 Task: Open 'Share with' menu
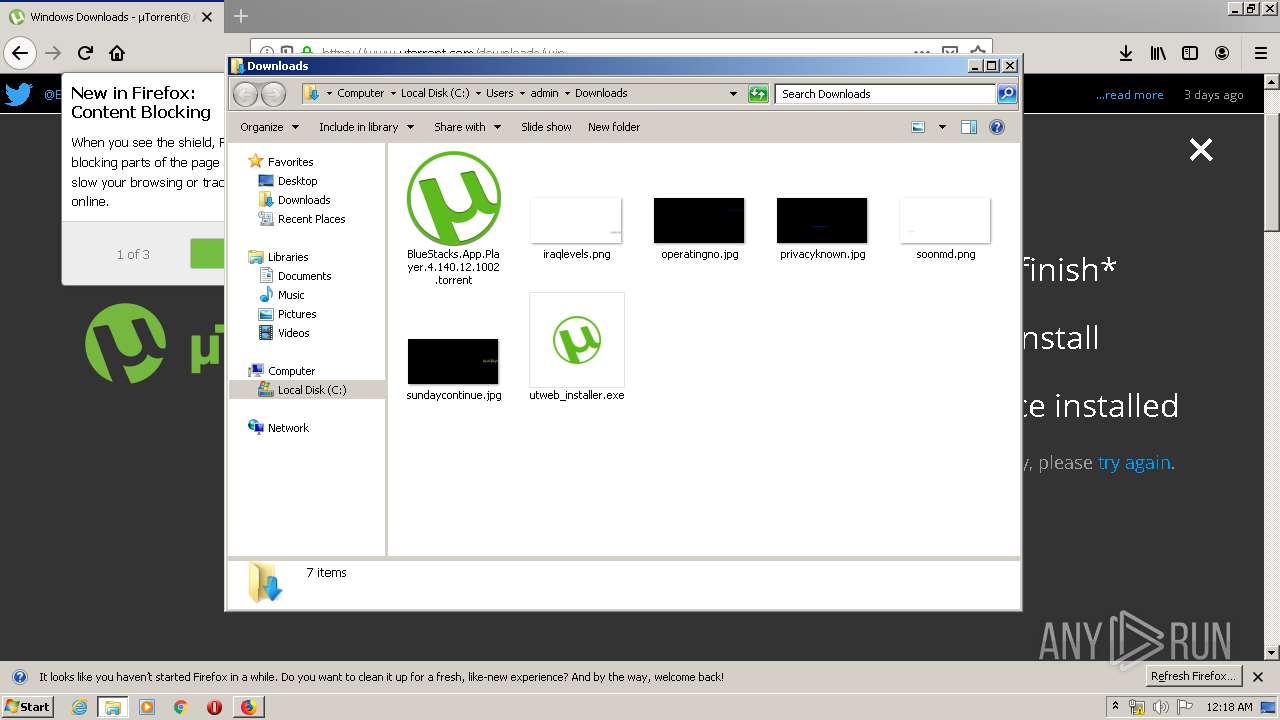467,127
